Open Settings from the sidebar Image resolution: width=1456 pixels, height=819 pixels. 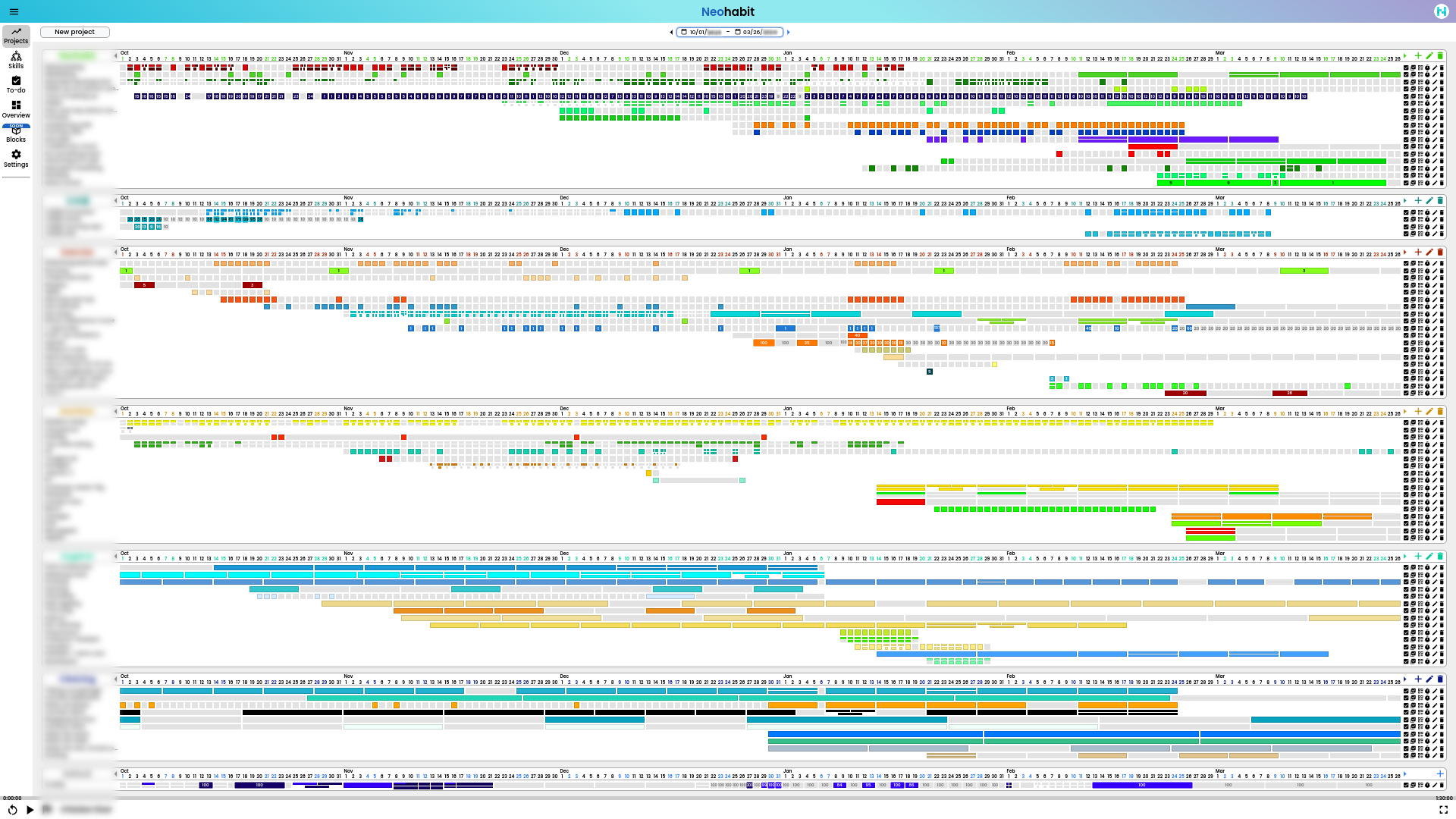click(x=16, y=159)
